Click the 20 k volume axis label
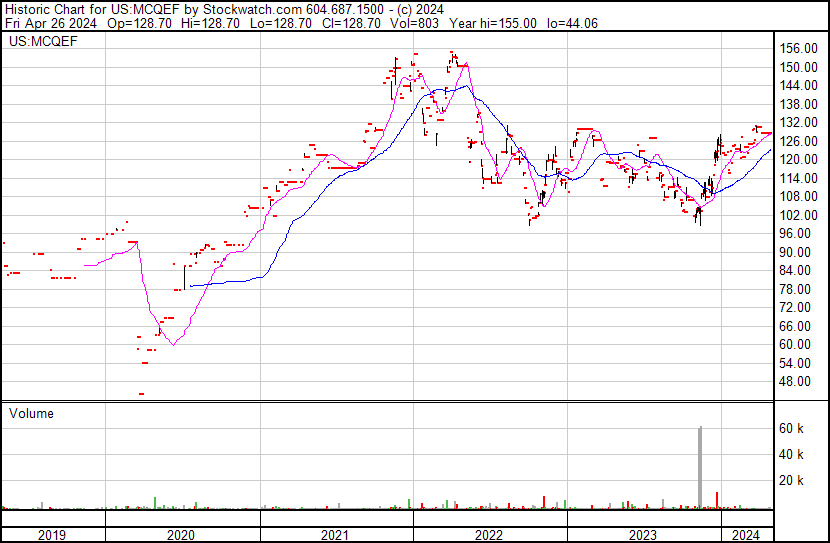The height and width of the screenshot is (543, 830). click(x=793, y=480)
